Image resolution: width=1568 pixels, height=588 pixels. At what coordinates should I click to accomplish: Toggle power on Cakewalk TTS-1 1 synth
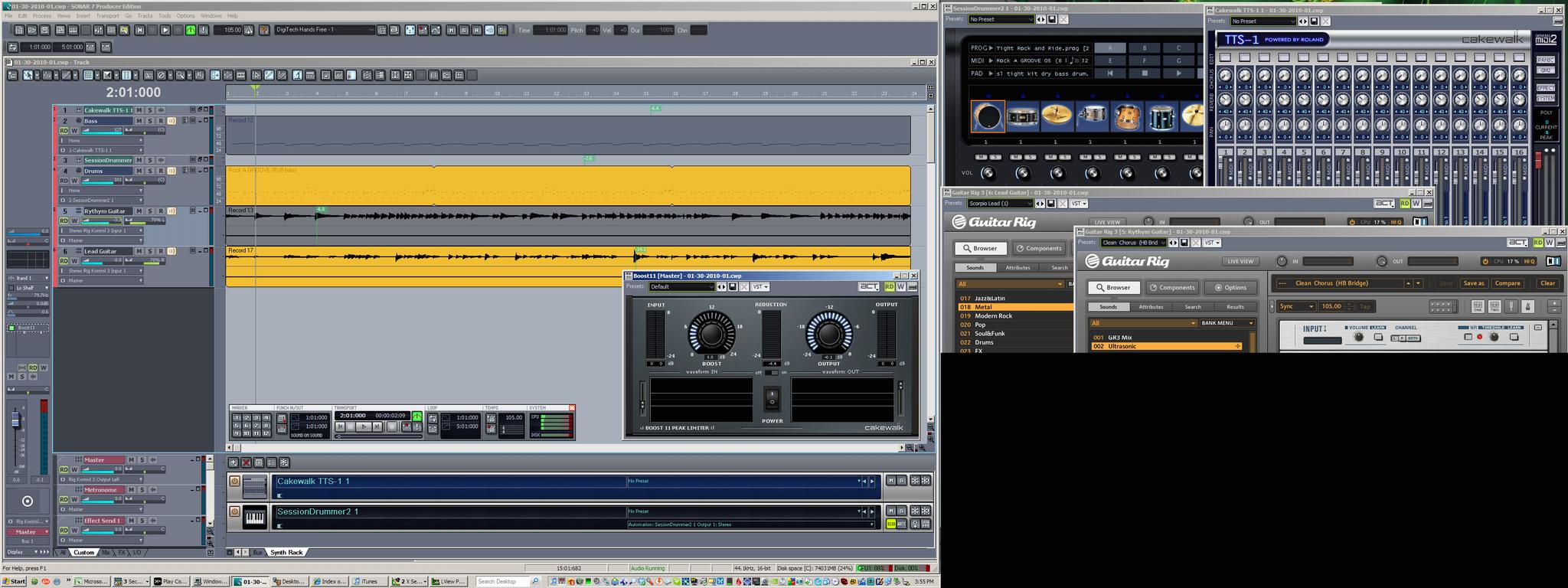point(234,482)
